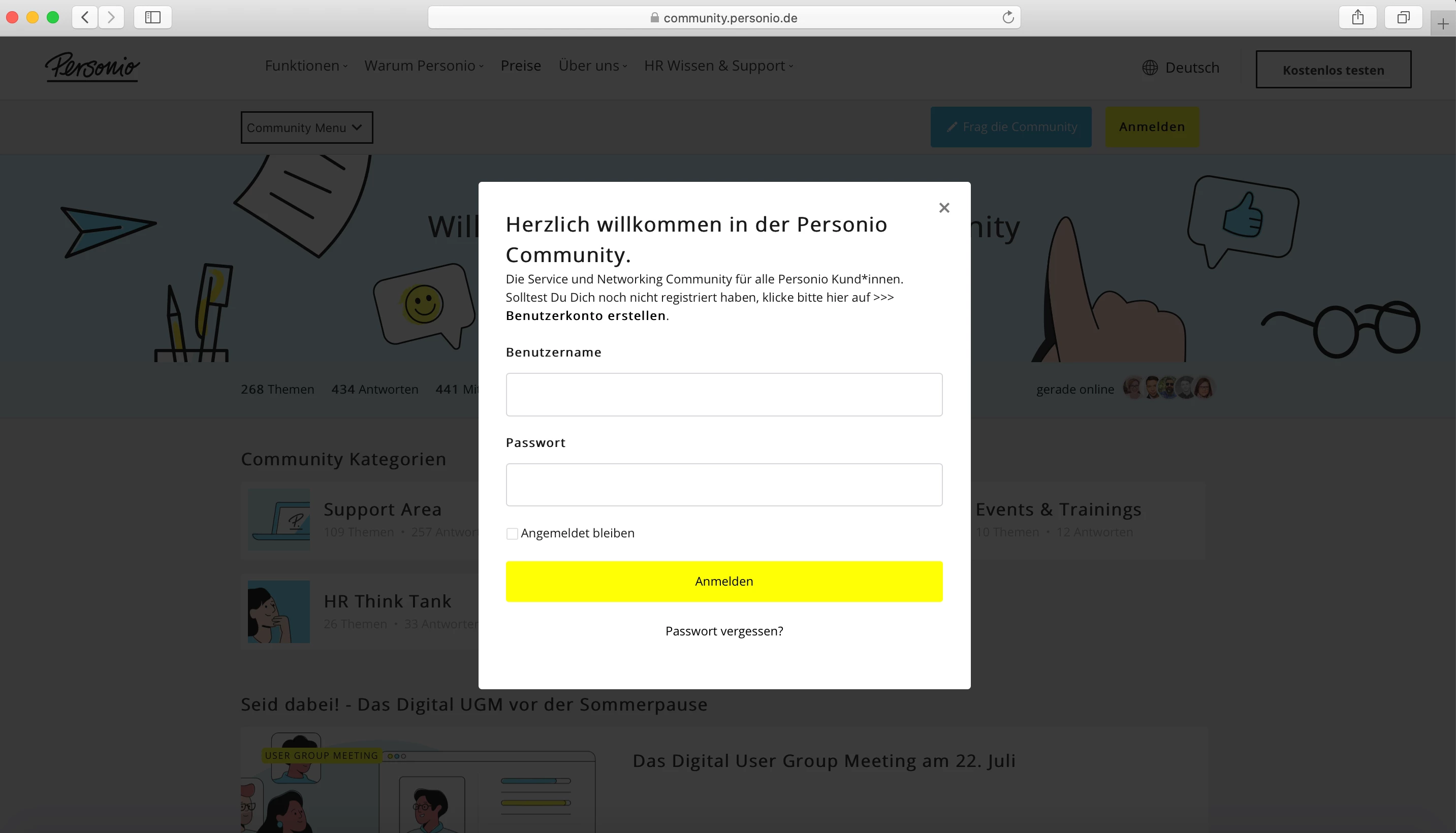The image size is (1456, 833).
Task: Open the Community Menu dropdown
Action: coord(307,127)
